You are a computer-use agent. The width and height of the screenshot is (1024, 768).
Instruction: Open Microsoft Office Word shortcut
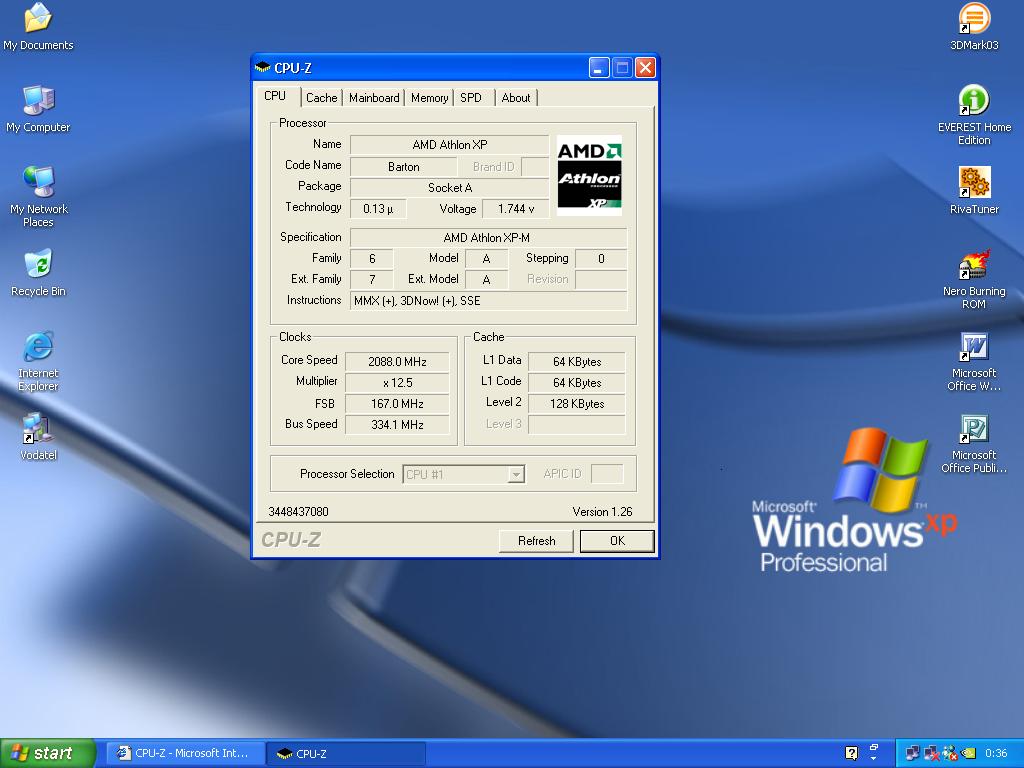coord(974,348)
